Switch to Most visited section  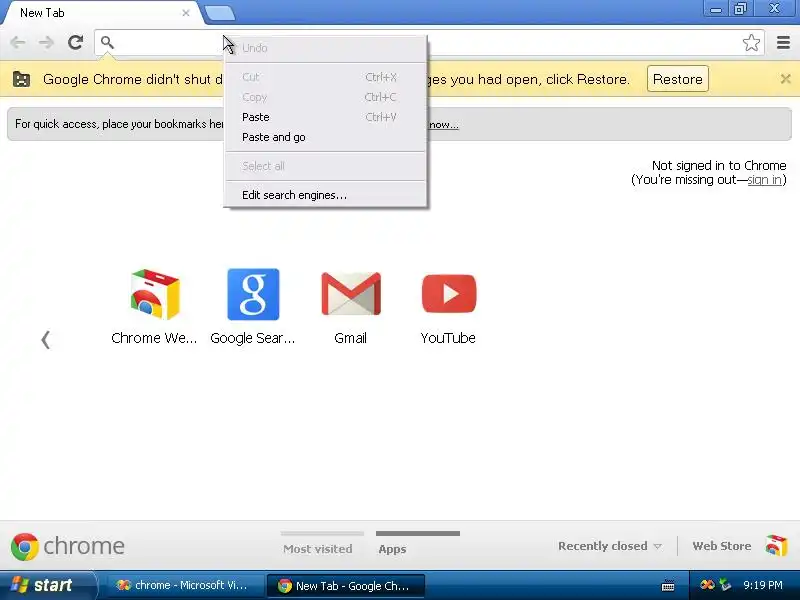pyautogui.click(x=318, y=549)
